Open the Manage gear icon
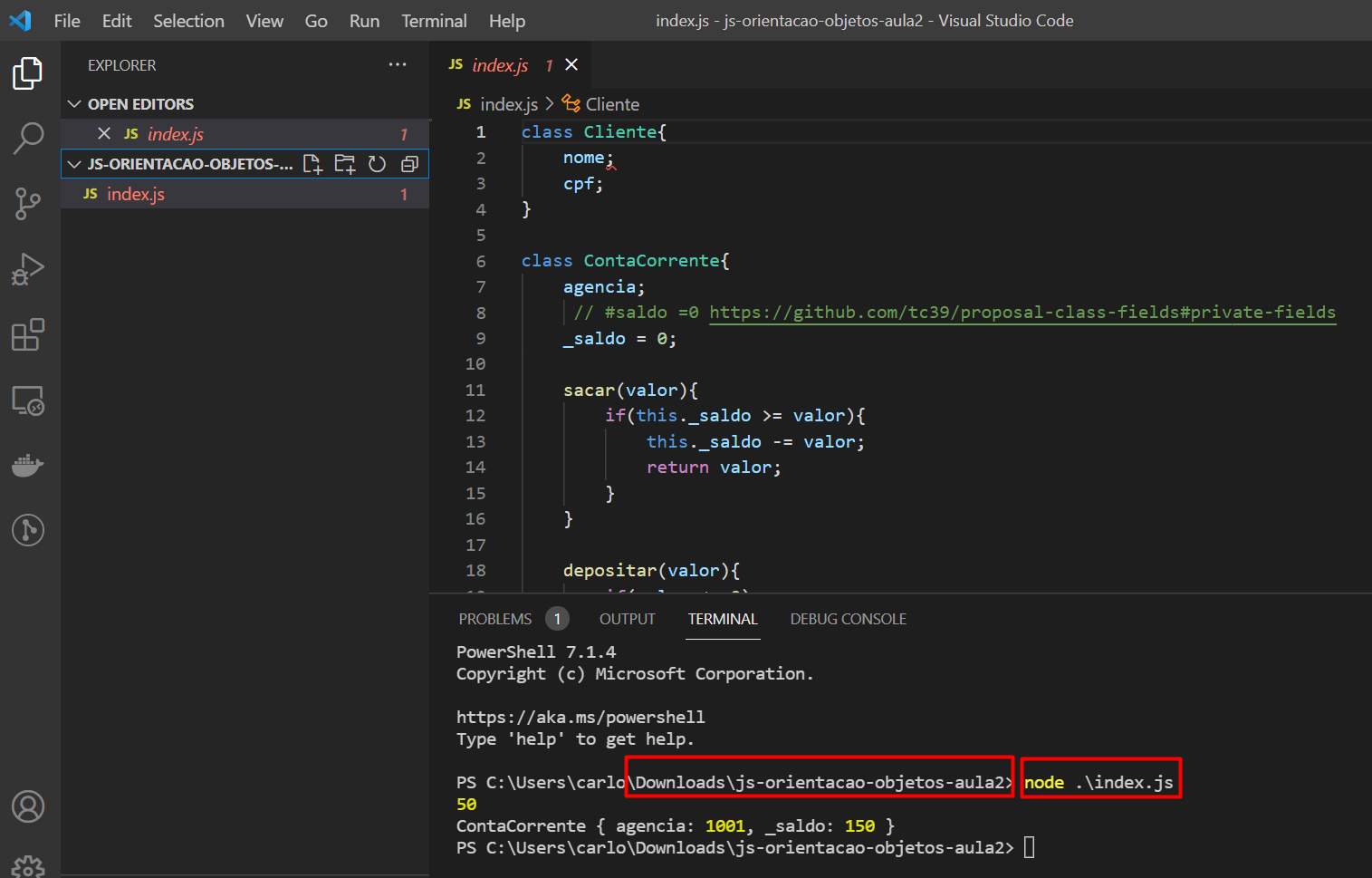 click(x=28, y=866)
